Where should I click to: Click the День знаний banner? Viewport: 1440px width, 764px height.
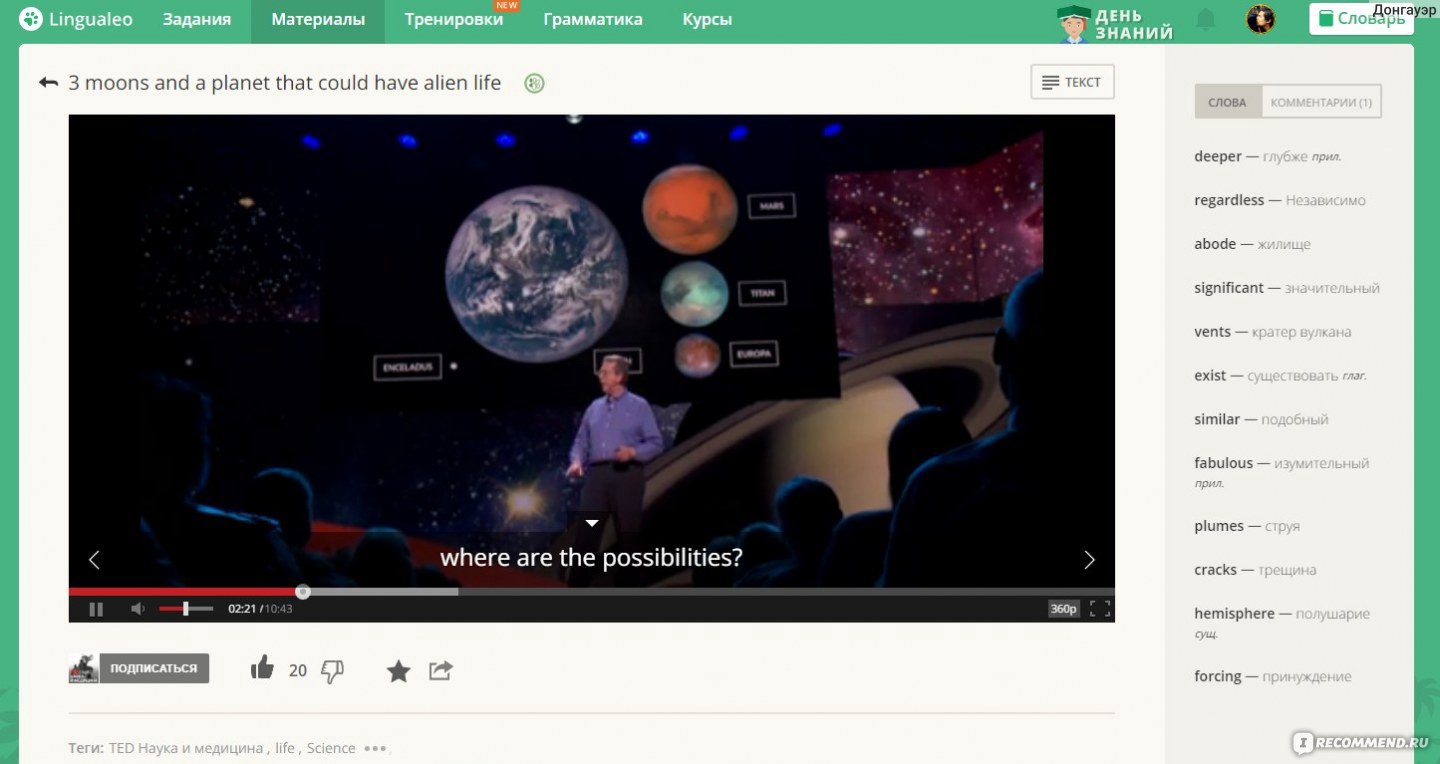(x=1115, y=23)
